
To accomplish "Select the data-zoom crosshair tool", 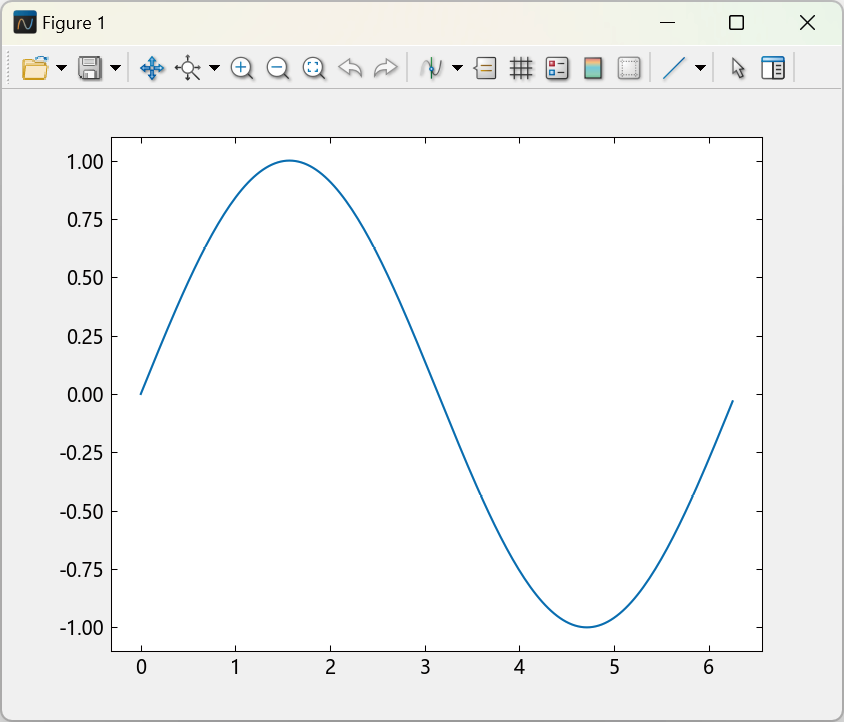I will (x=187, y=68).
